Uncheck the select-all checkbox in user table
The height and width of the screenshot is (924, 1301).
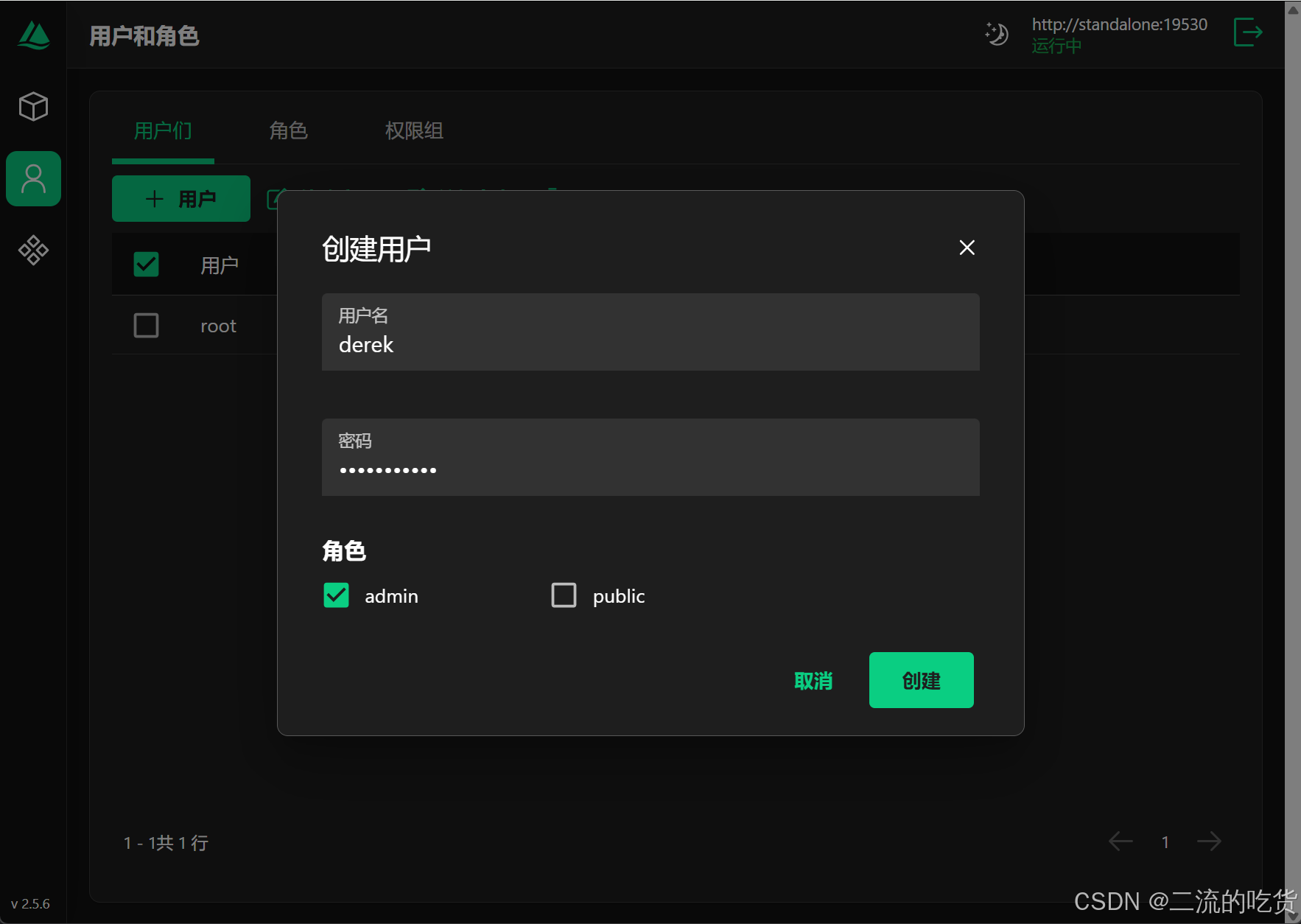pos(146,264)
